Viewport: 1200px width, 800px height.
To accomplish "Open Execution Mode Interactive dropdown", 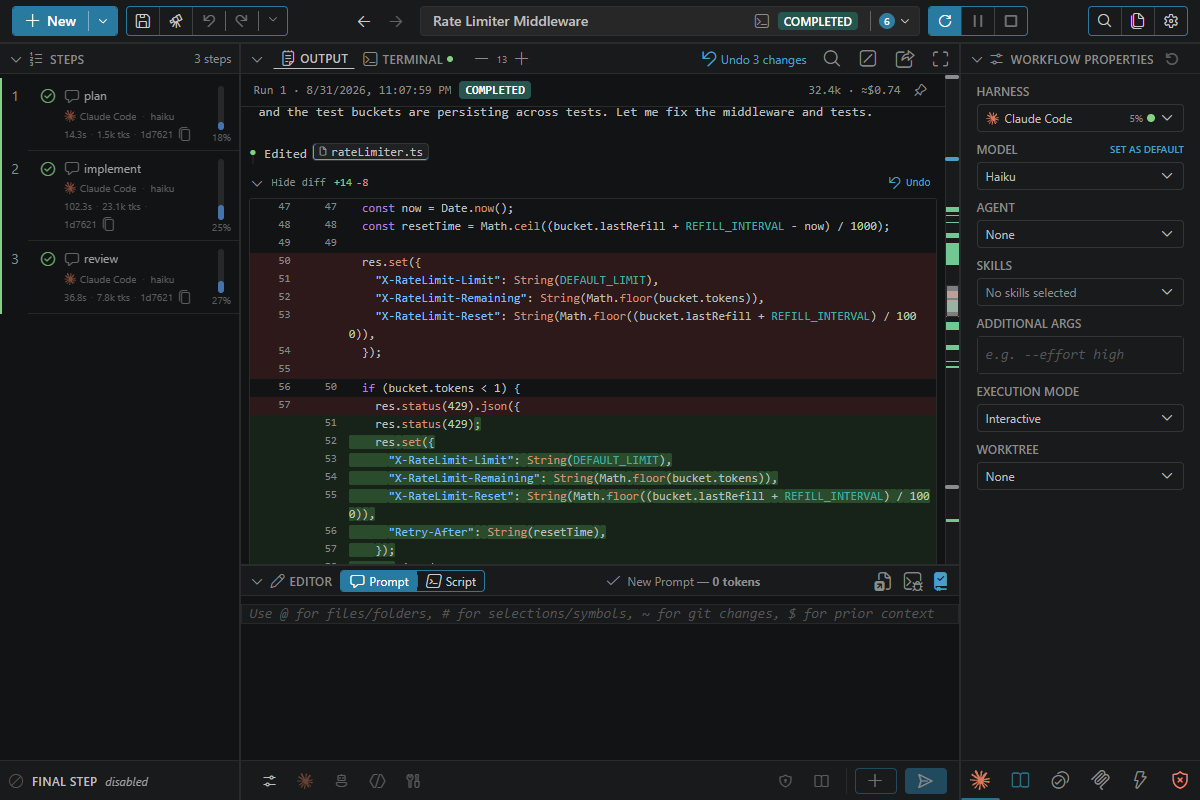I will click(1080, 418).
